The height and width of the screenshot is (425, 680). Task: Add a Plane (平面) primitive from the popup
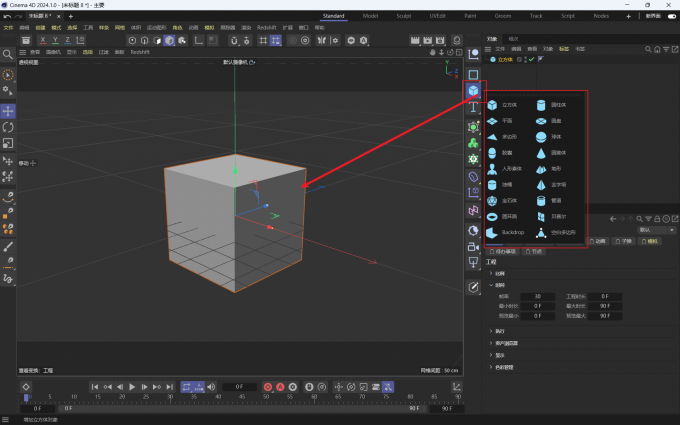click(x=501, y=121)
